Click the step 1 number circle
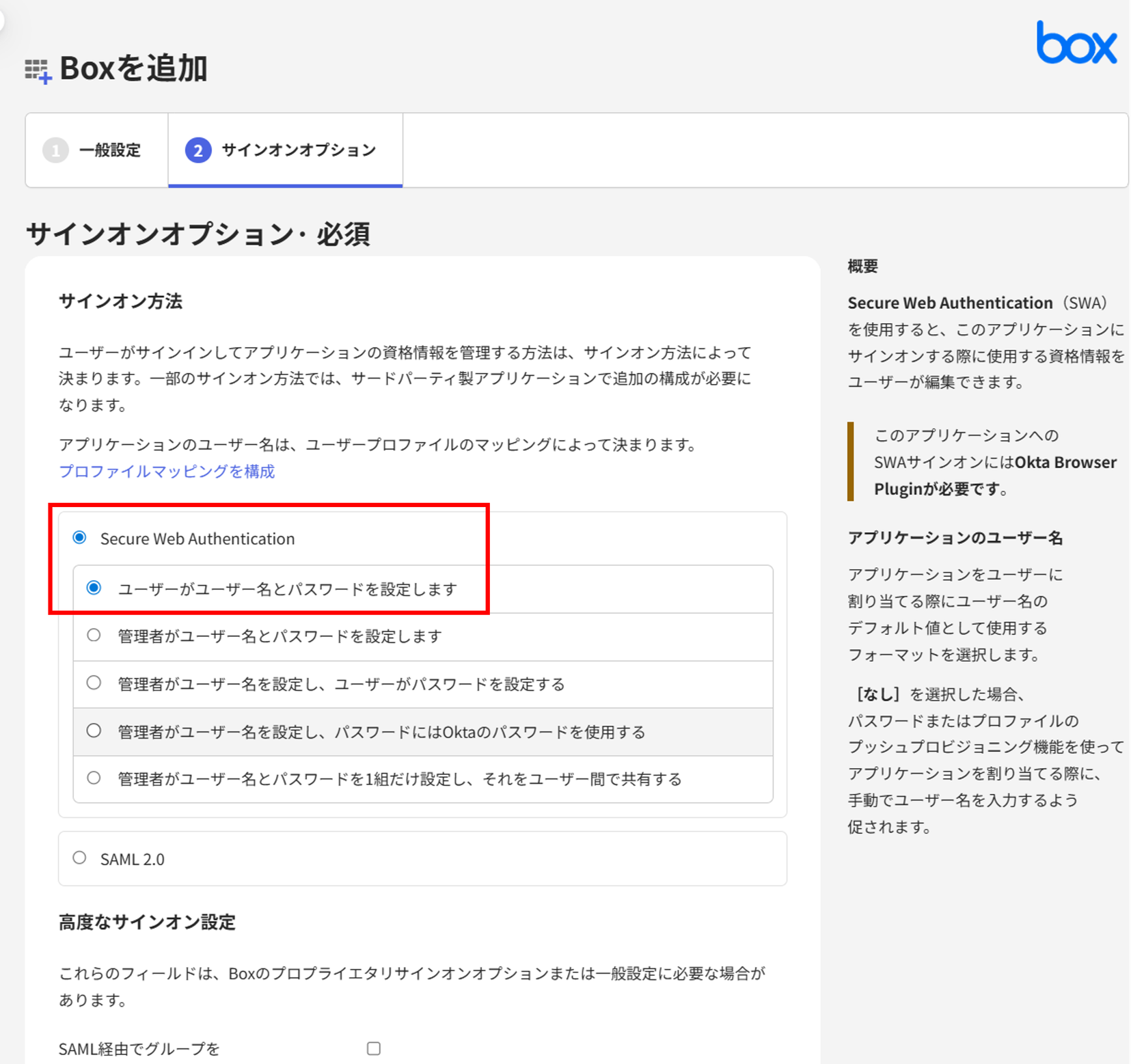The image size is (1131, 1064). [55, 150]
